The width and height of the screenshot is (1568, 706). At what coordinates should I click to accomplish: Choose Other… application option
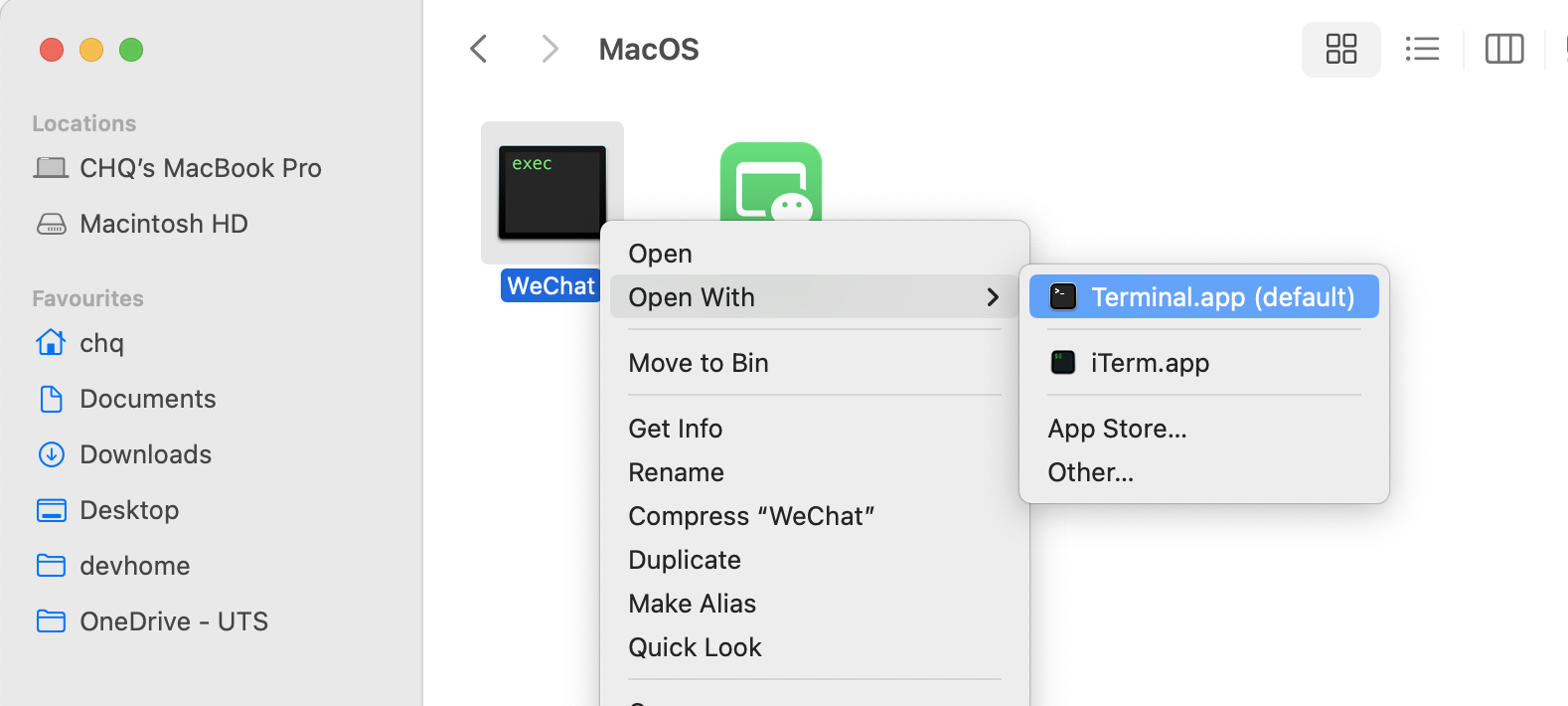[1090, 472]
